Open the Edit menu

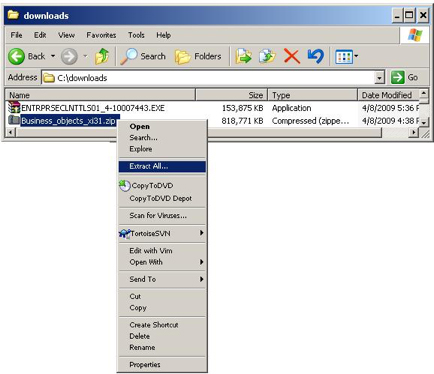coord(40,35)
